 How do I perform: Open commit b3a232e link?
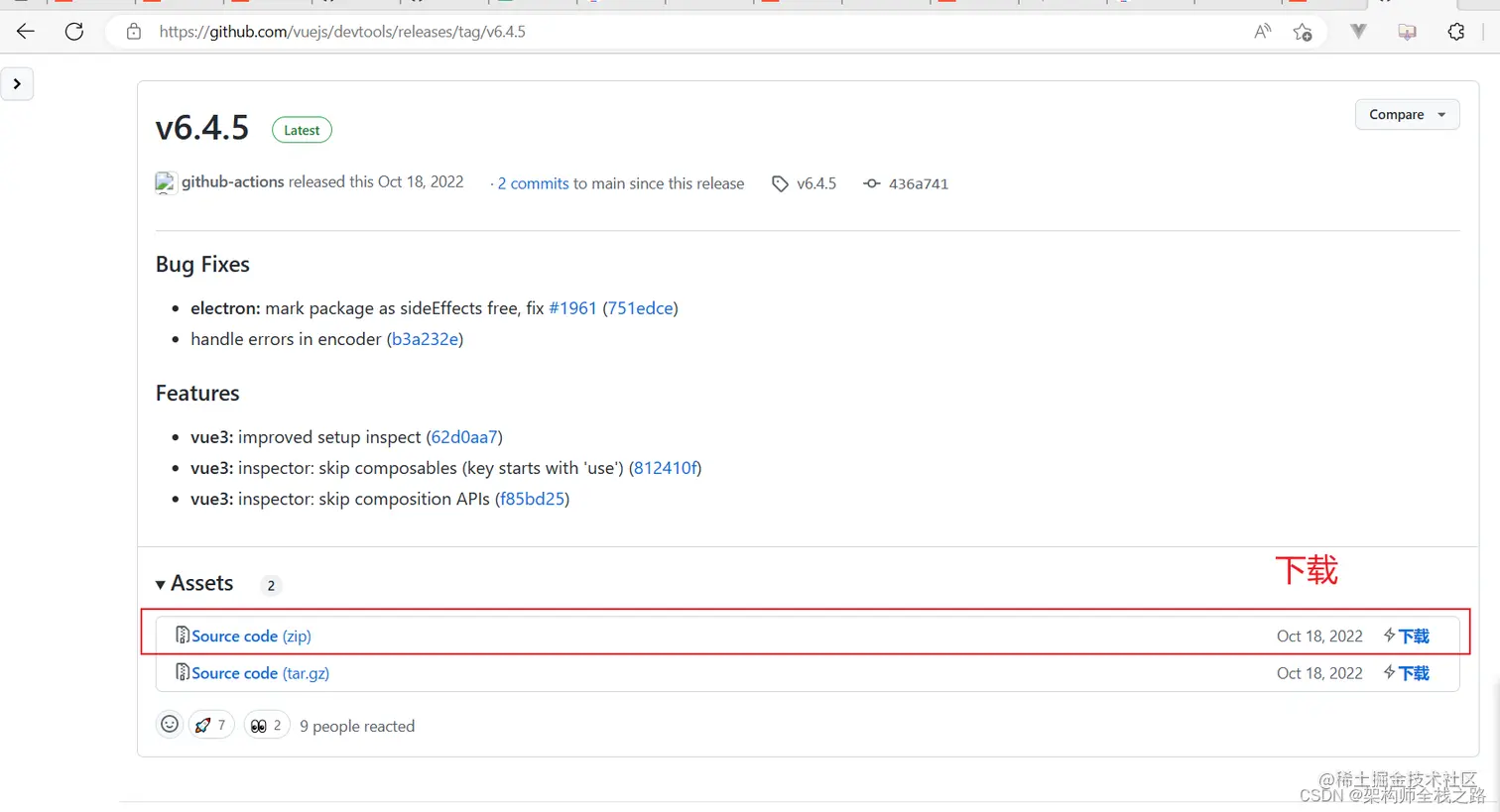click(x=425, y=339)
